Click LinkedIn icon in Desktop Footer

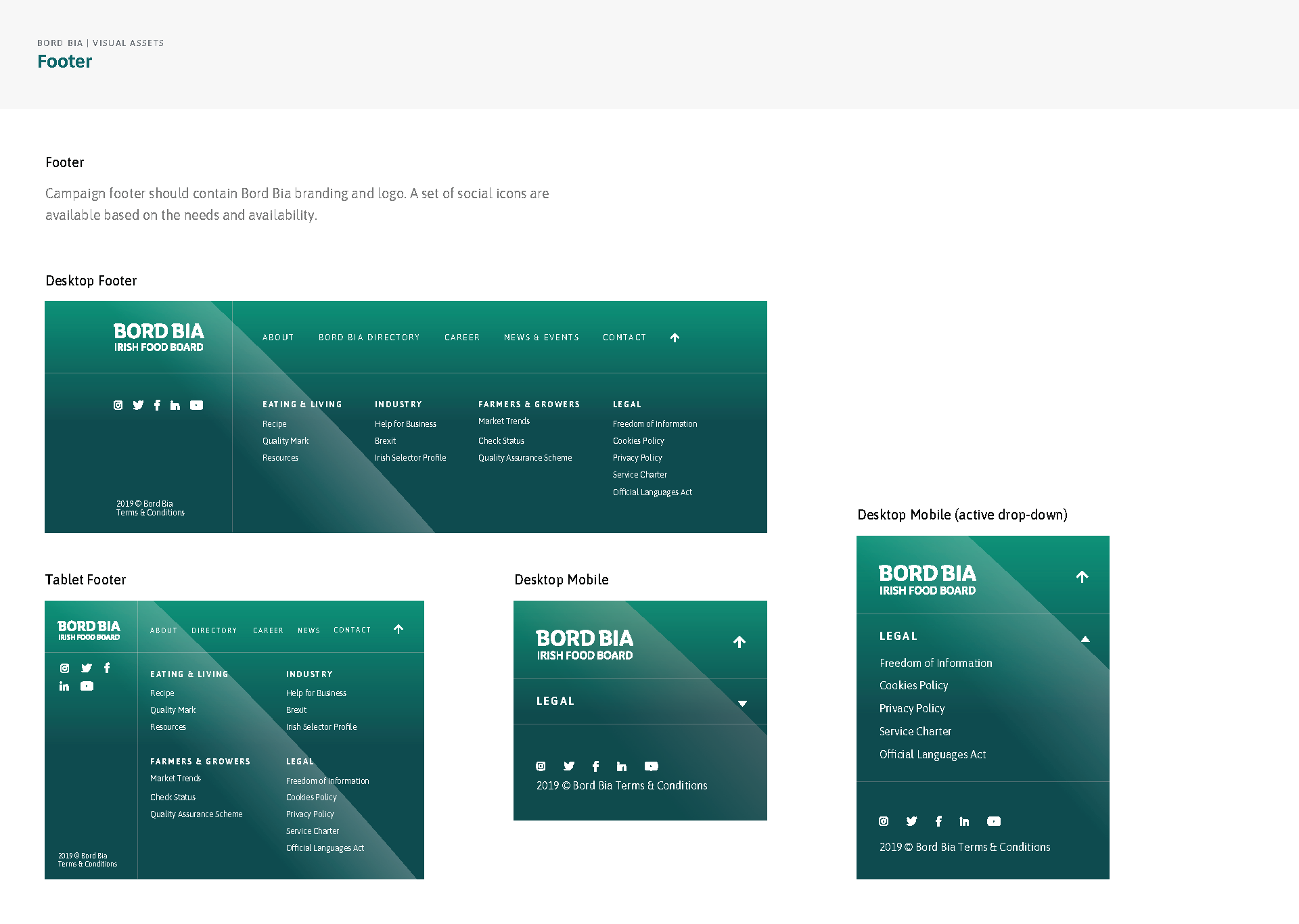175,405
